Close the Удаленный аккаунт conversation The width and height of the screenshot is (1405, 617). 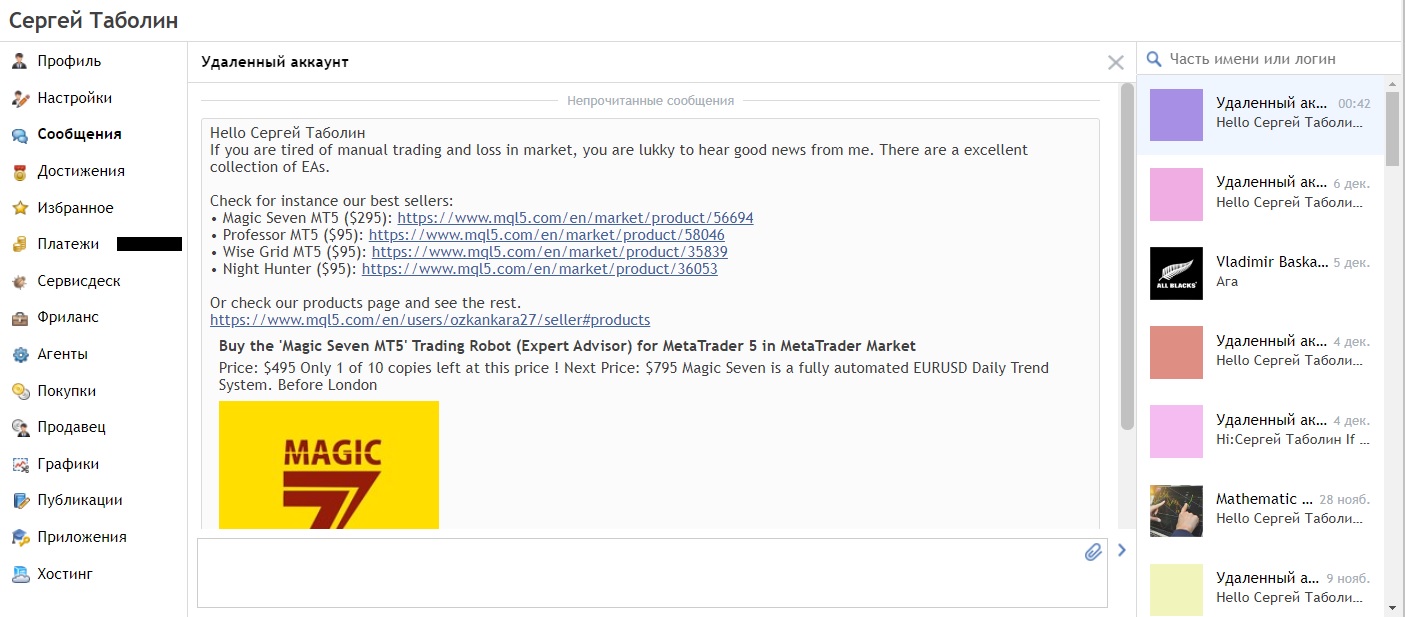1116,62
